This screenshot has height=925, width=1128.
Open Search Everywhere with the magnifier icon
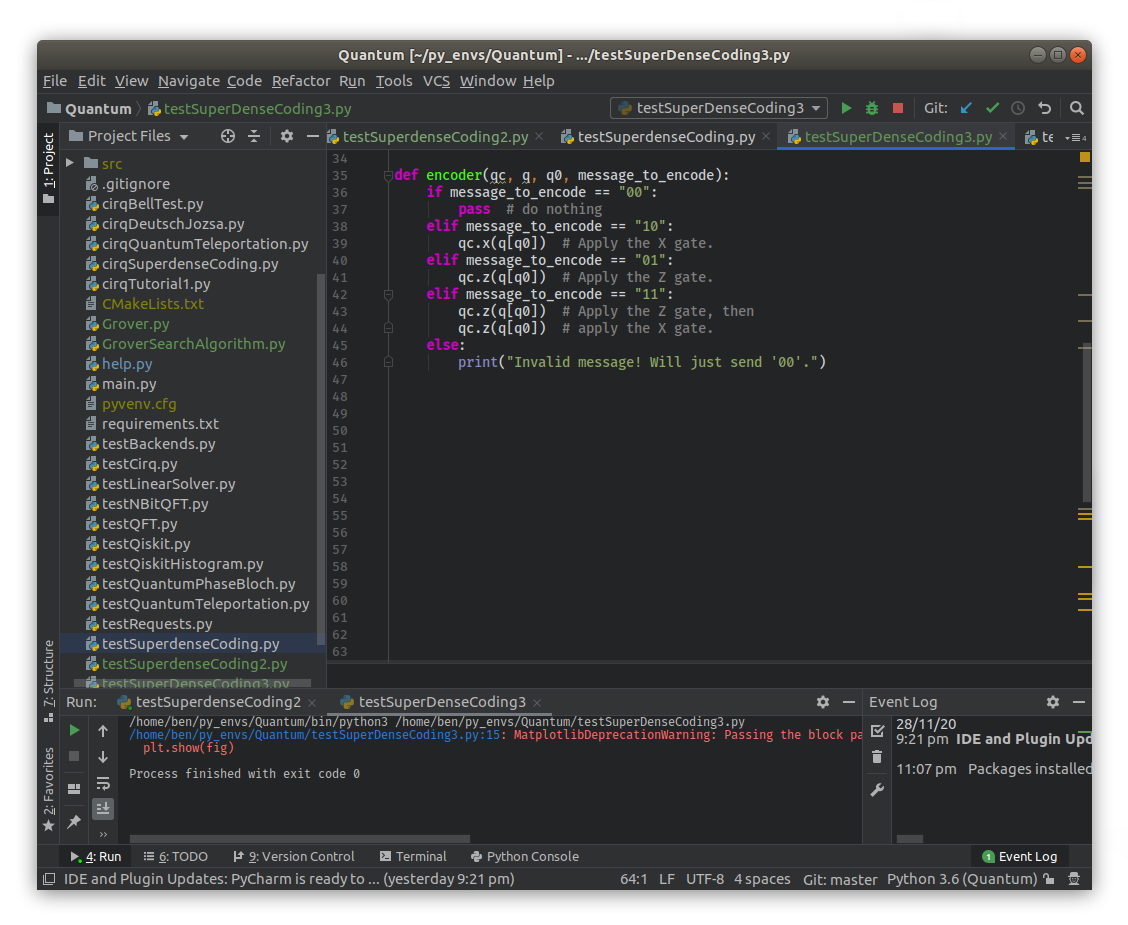coord(1076,107)
